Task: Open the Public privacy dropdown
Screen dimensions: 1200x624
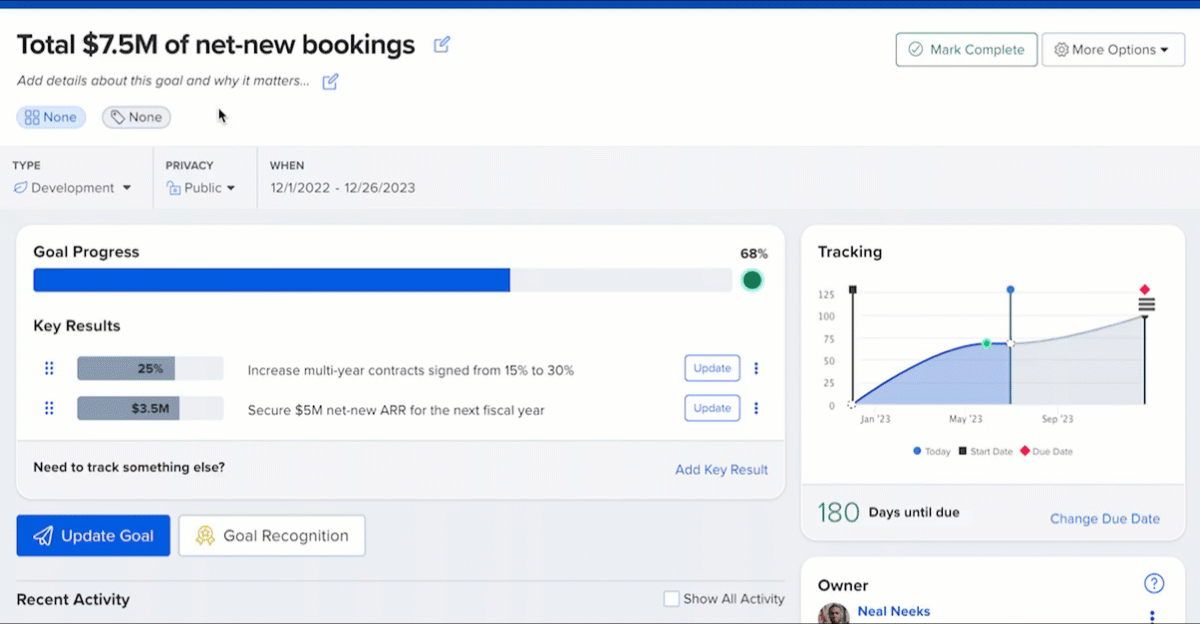Action: coord(201,188)
